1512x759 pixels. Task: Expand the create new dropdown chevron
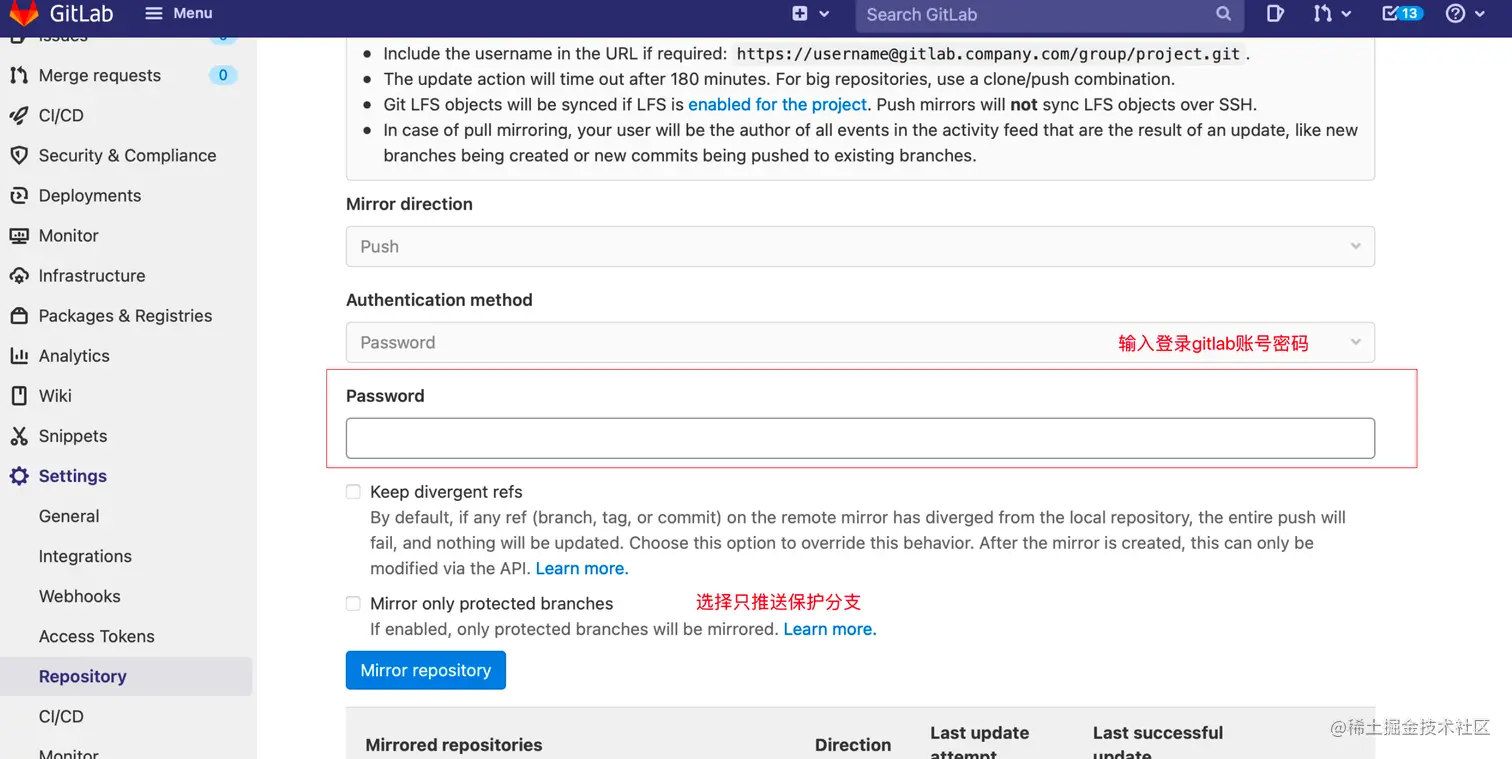[x=824, y=13]
